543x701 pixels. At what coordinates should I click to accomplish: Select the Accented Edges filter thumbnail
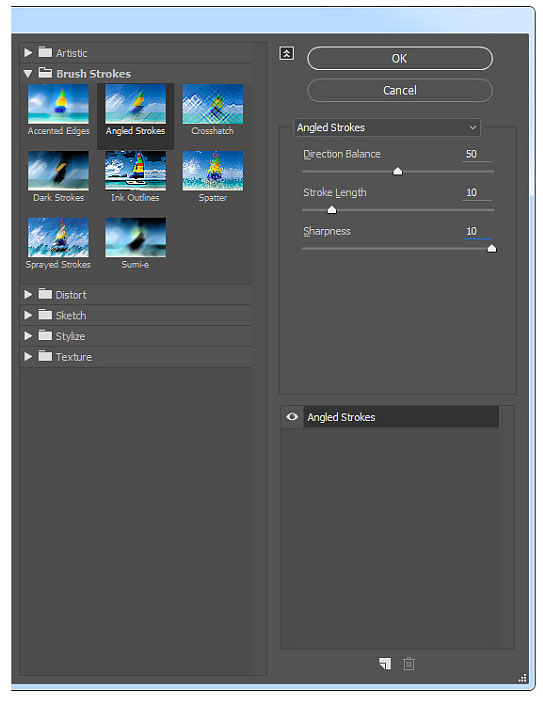pos(58,104)
